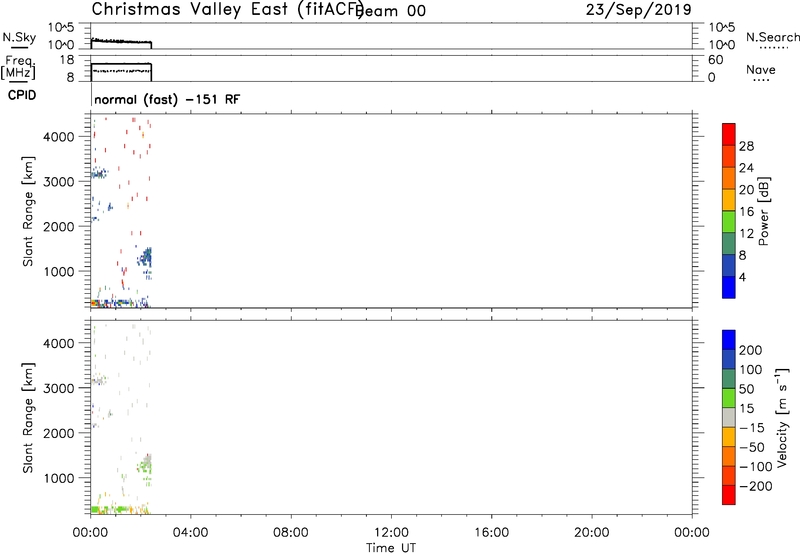Click the "2000" range tick in the velocity panel
Viewport: 800px width, 554px height.
pyautogui.click(x=59, y=433)
